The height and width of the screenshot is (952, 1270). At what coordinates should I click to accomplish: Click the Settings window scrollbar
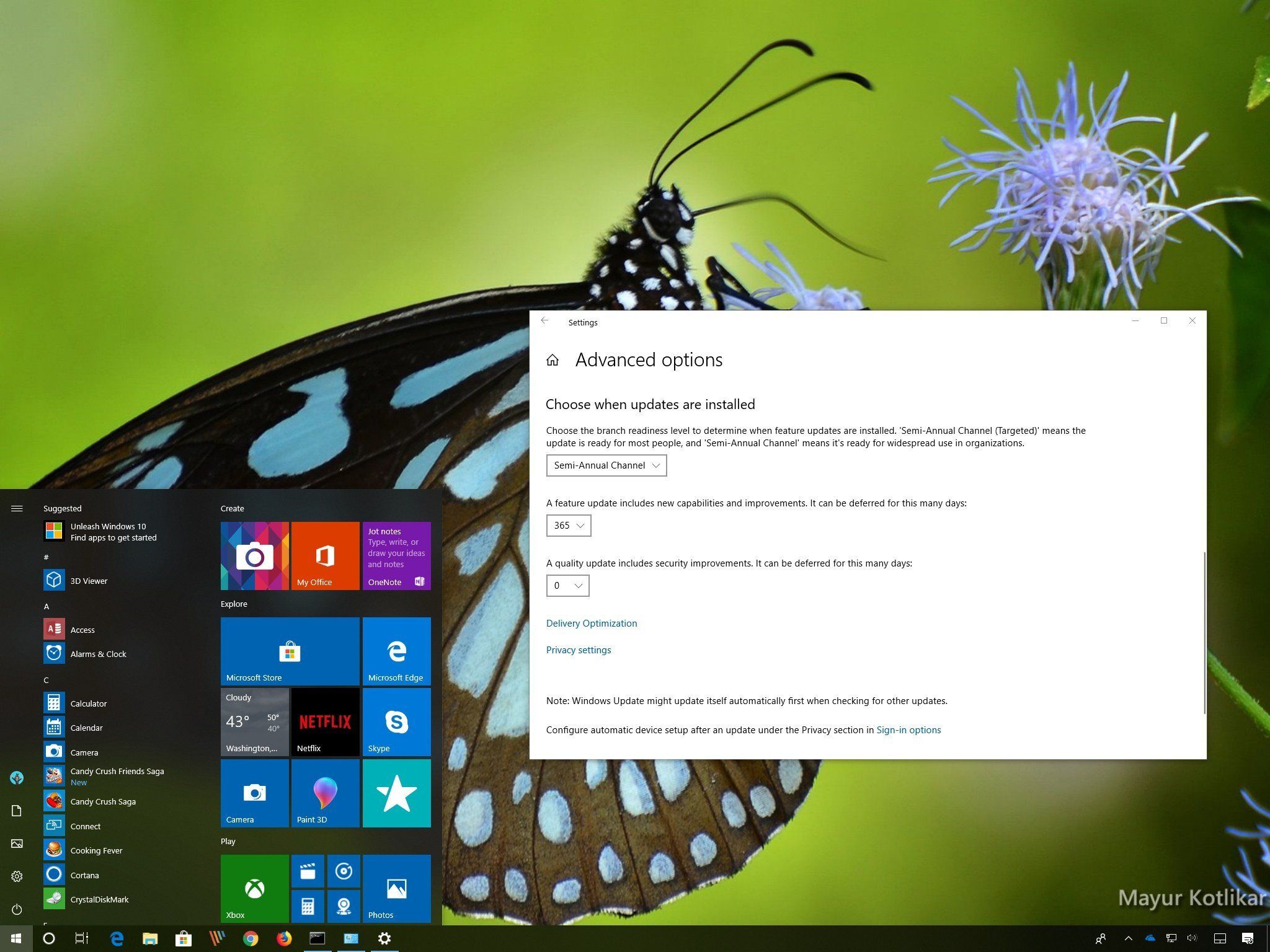tap(1204, 632)
